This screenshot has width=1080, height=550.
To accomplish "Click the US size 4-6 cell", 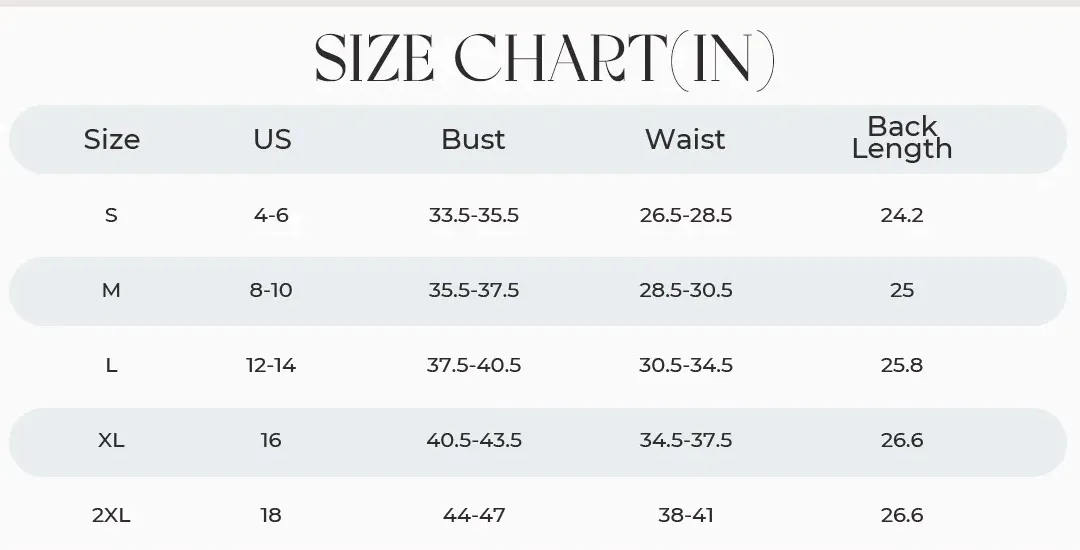I will [271, 215].
